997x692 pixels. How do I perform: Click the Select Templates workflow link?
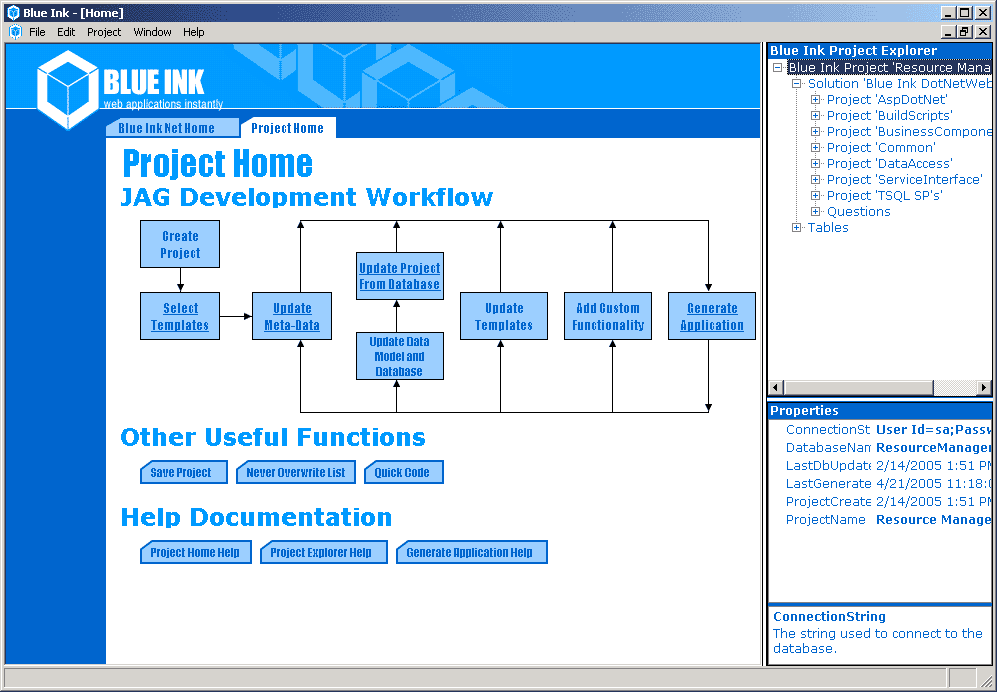pos(180,317)
